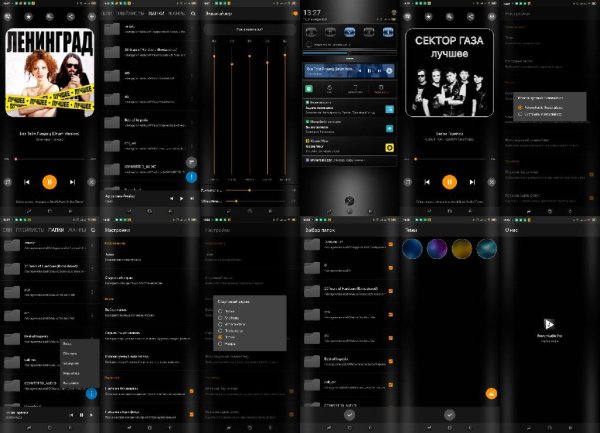The height and width of the screenshot is (433, 600).
Task: Pause music from the media notification
Action: [x=369, y=71]
